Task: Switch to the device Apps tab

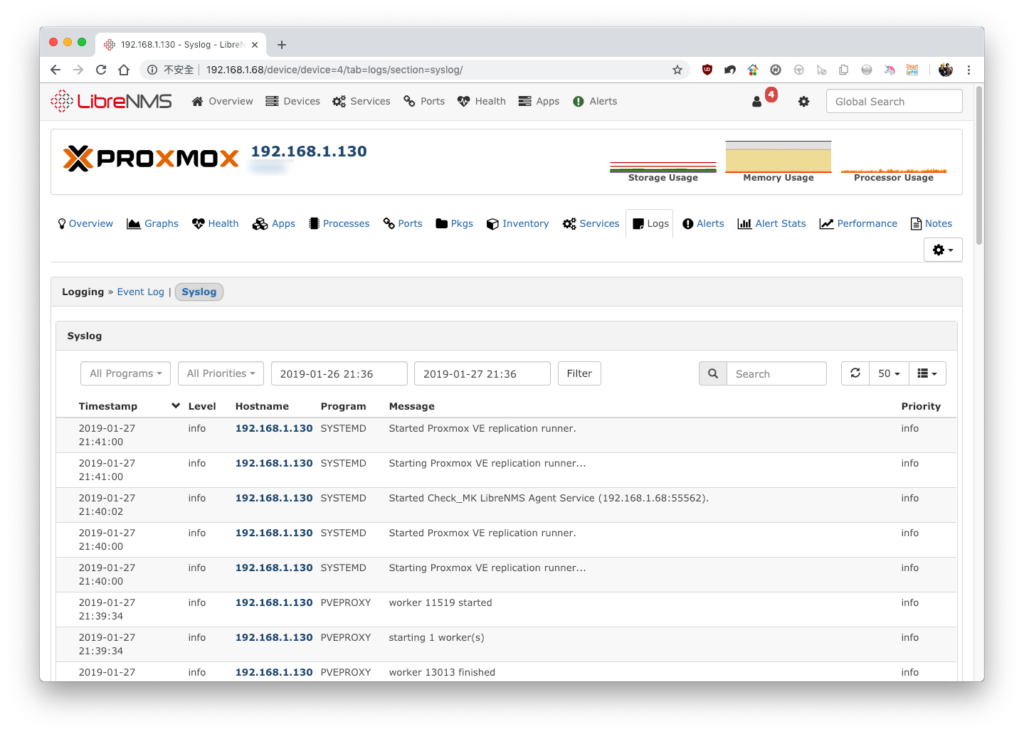Action: (274, 223)
